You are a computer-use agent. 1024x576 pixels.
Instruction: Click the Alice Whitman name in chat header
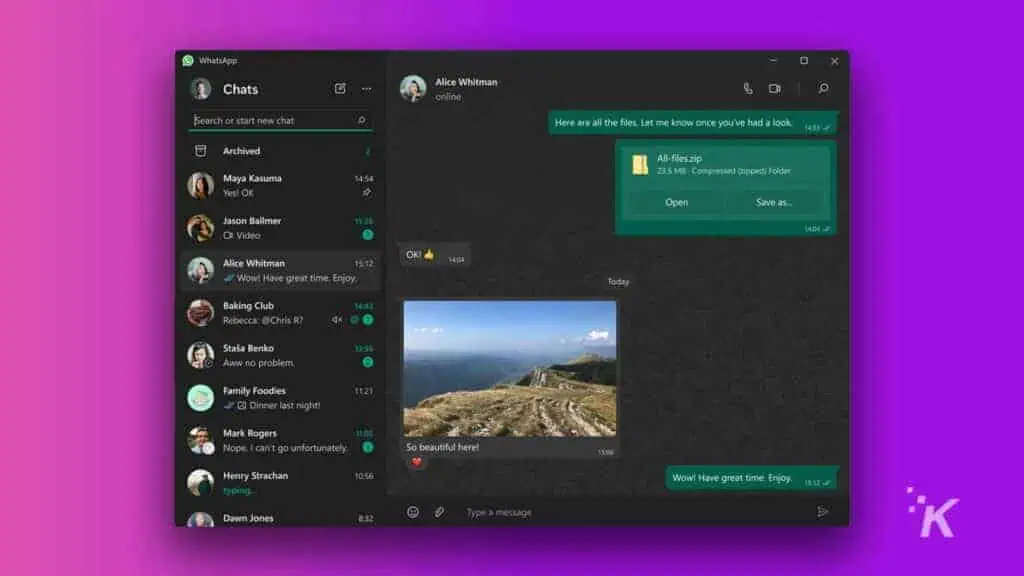coord(466,82)
